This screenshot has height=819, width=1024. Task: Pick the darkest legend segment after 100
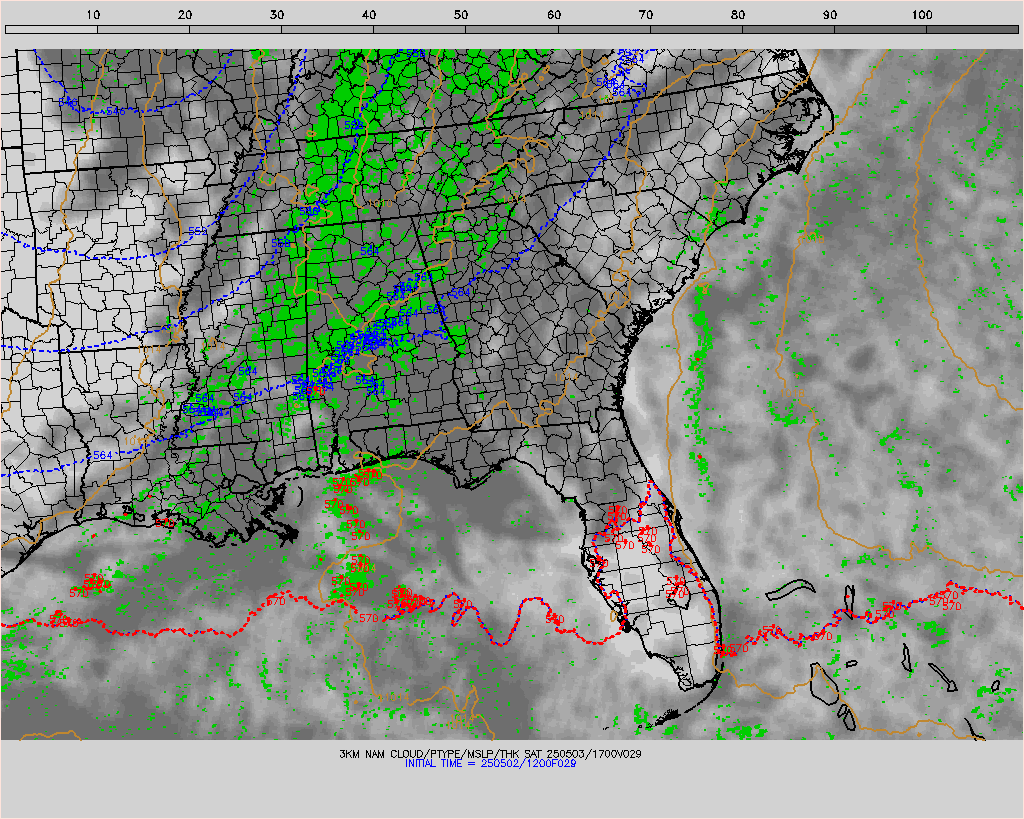pyautogui.click(x=972, y=29)
